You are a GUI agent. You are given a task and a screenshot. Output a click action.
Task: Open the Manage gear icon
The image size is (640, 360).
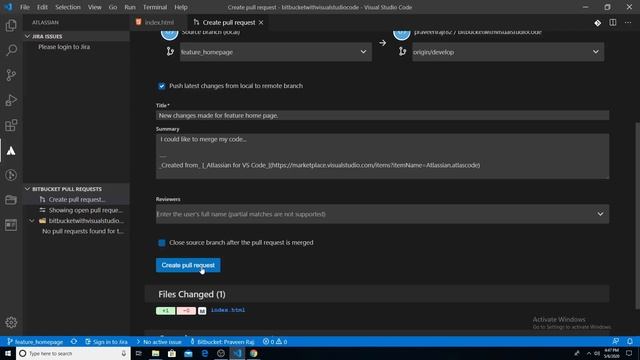pyautogui.click(x=11, y=322)
